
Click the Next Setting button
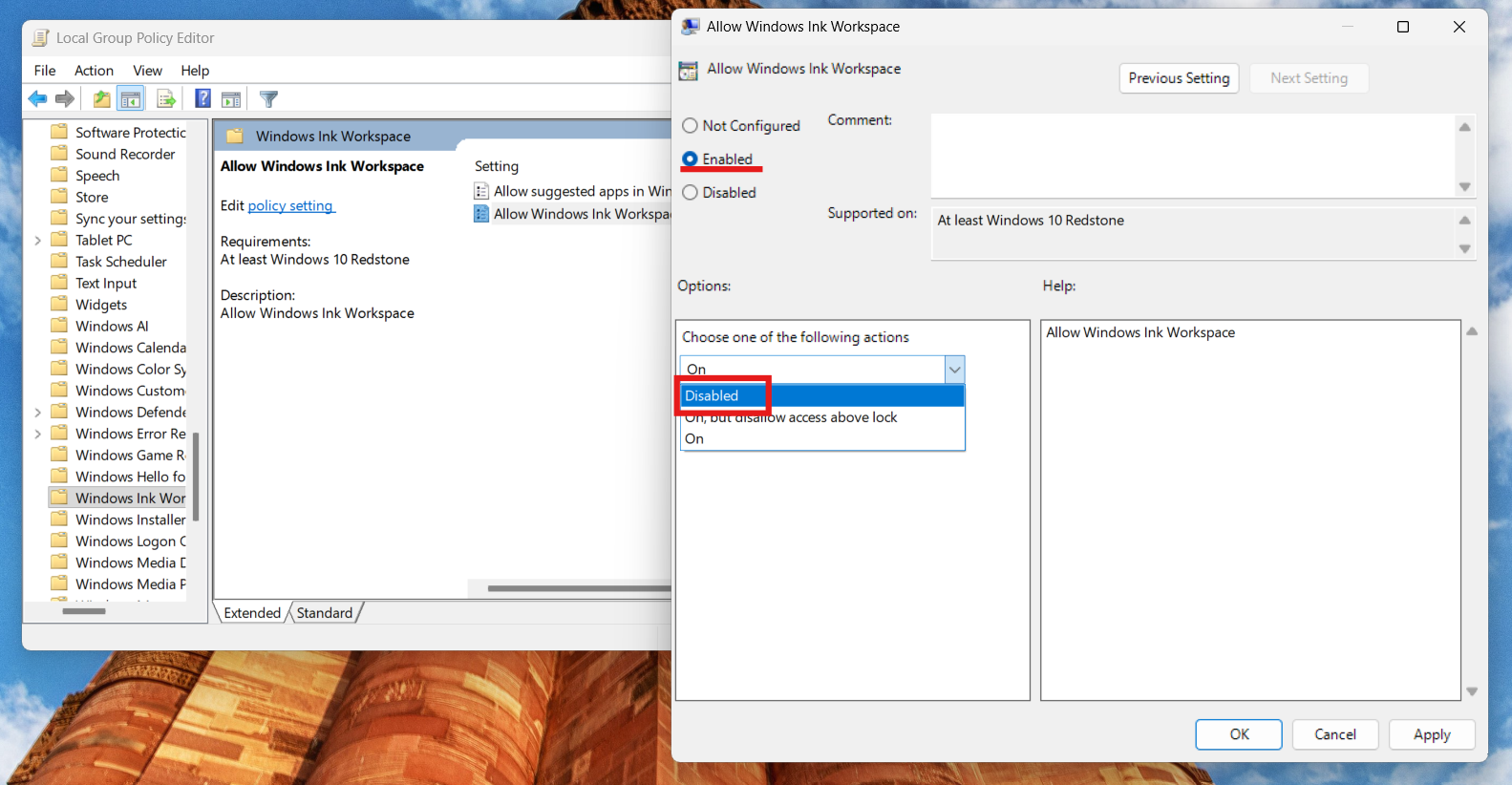(1309, 78)
